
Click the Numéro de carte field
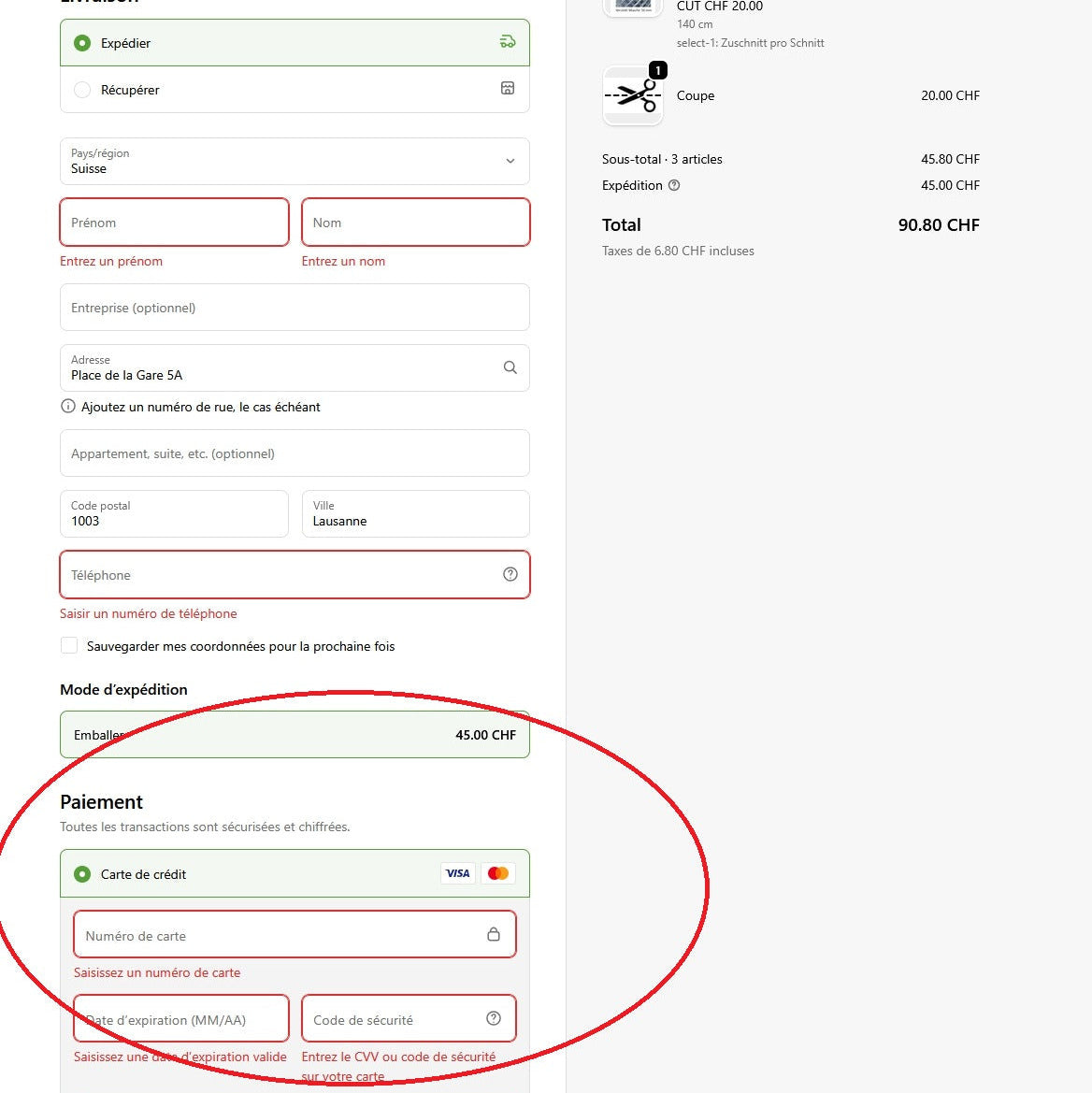pos(280,935)
